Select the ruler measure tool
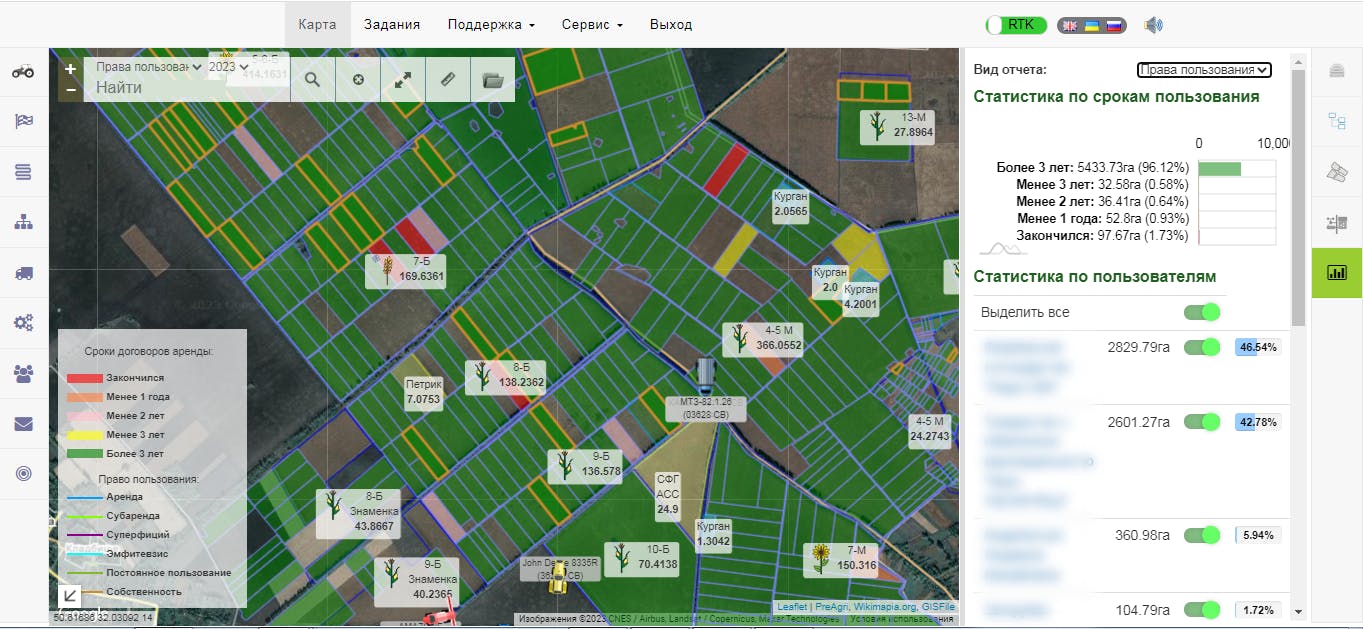 [448, 80]
